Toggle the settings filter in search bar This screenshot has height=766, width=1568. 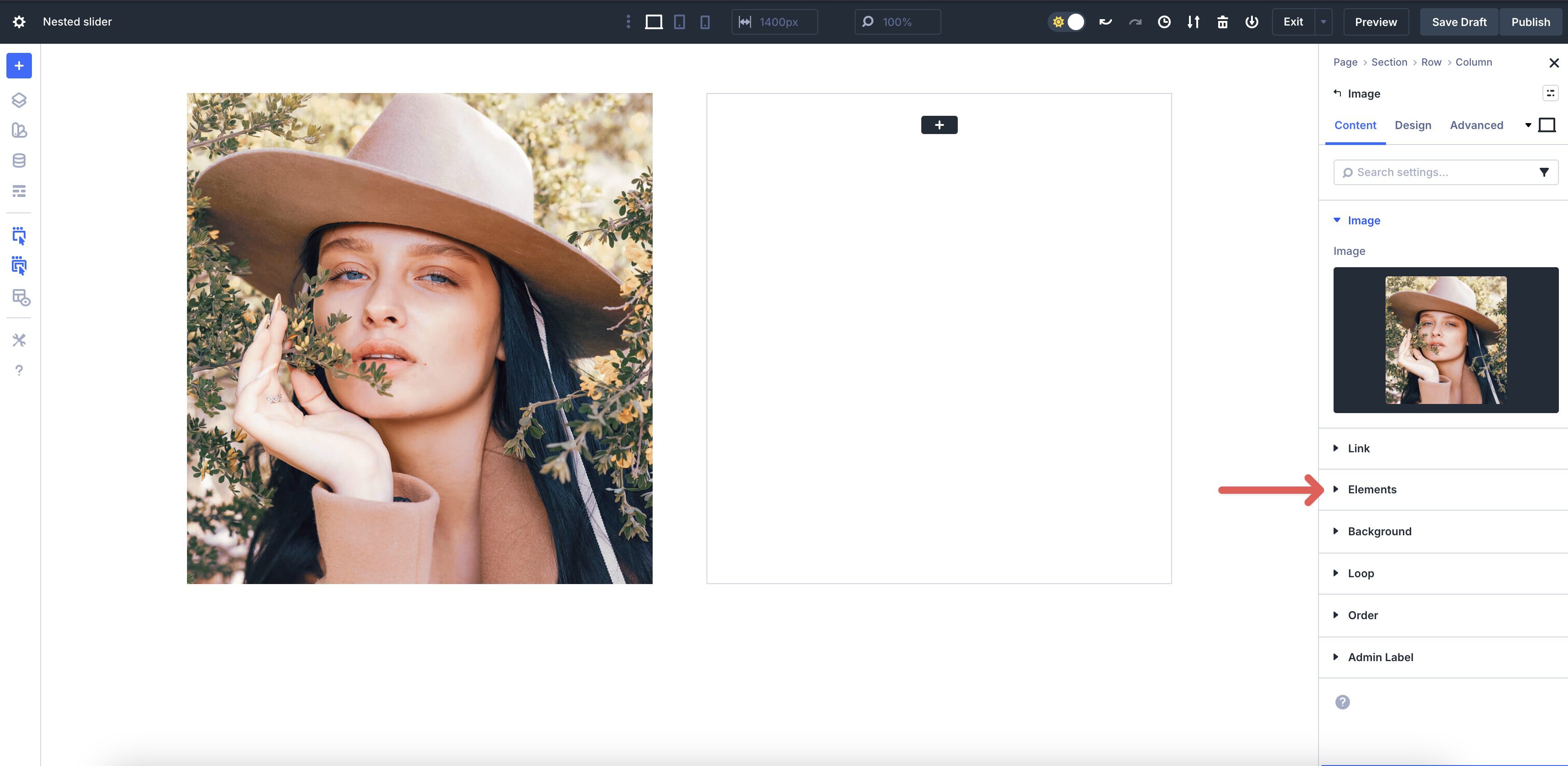[x=1544, y=171]
